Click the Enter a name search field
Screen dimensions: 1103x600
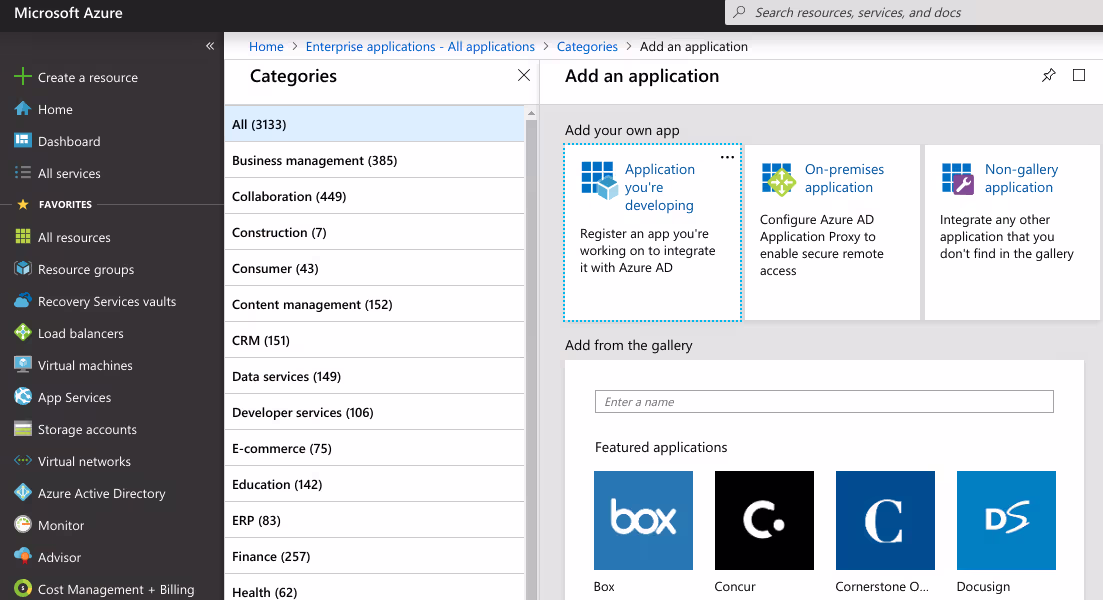coord(823,402)
